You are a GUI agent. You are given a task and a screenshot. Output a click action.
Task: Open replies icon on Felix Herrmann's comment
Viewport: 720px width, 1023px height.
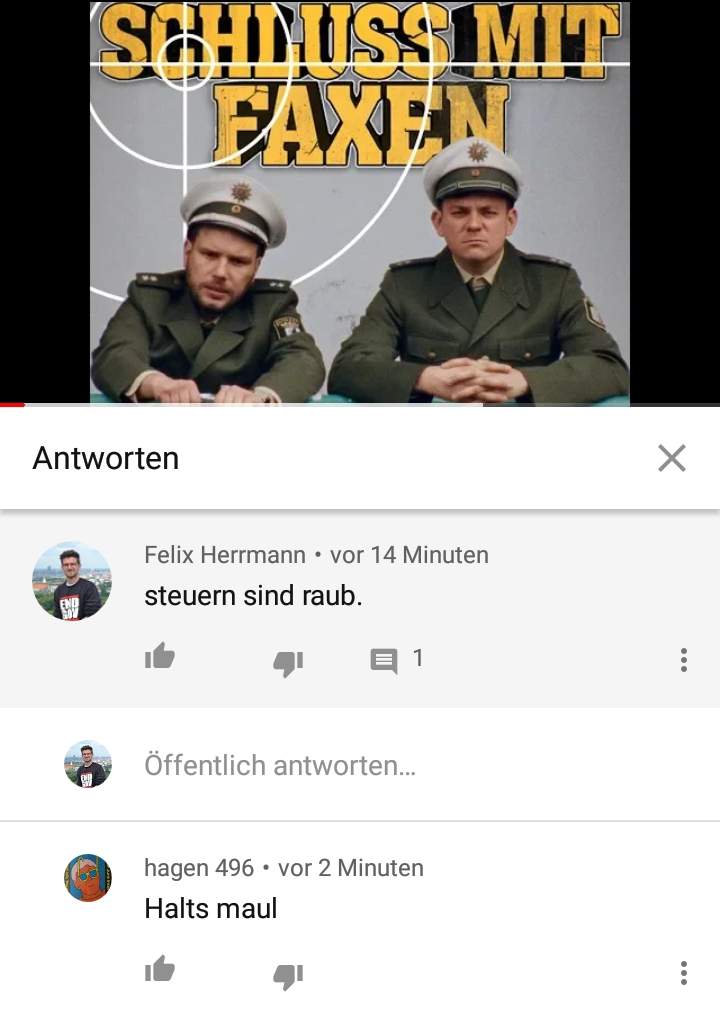point(384,661)
